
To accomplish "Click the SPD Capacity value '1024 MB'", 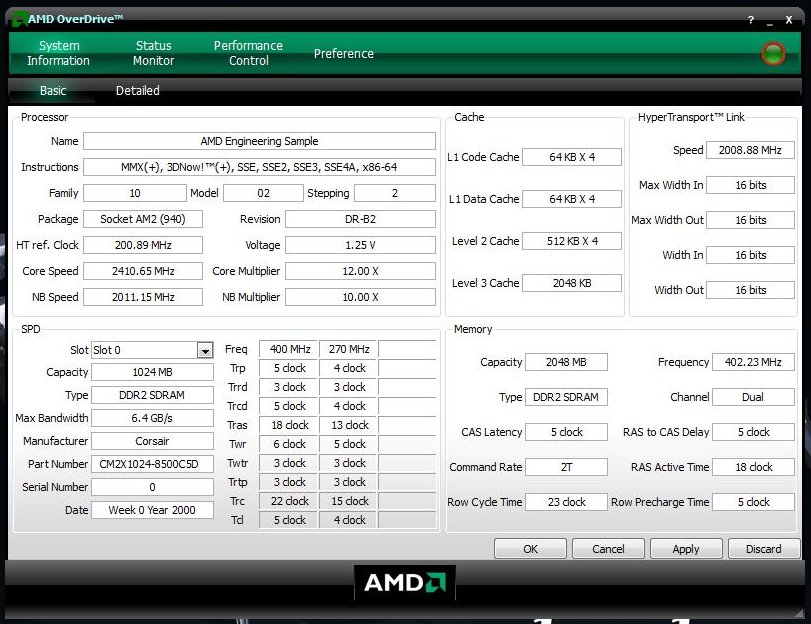I will point(152,372).
